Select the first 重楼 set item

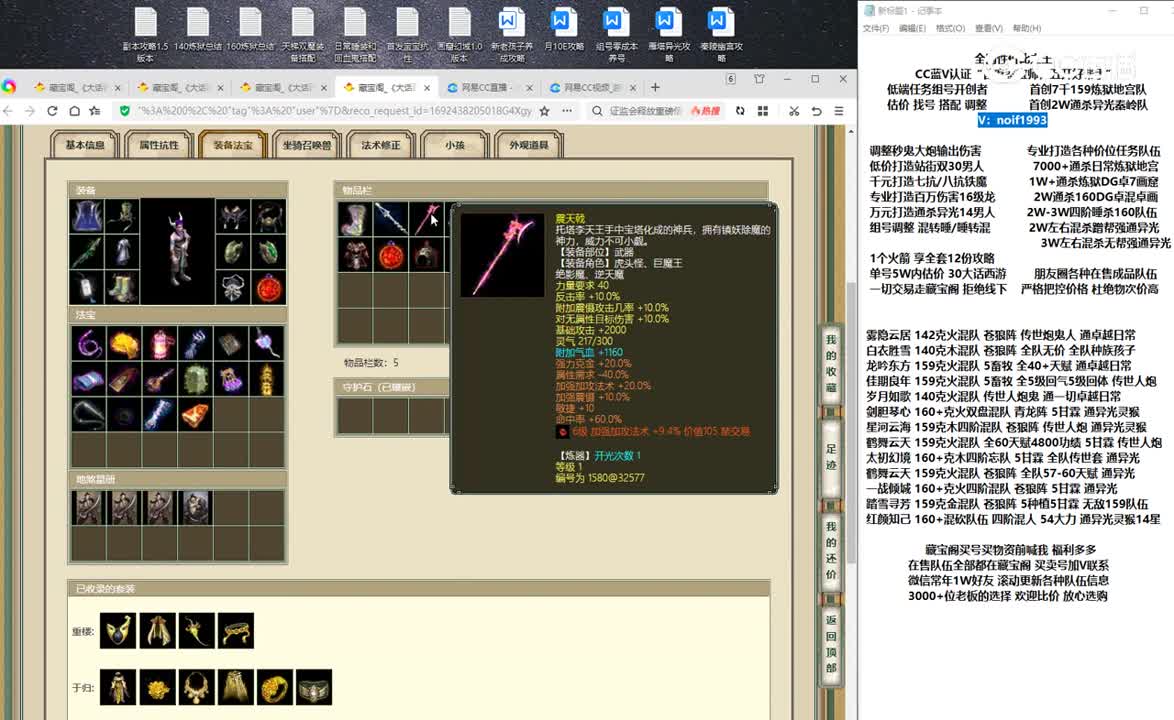click(x=118, y=630)
